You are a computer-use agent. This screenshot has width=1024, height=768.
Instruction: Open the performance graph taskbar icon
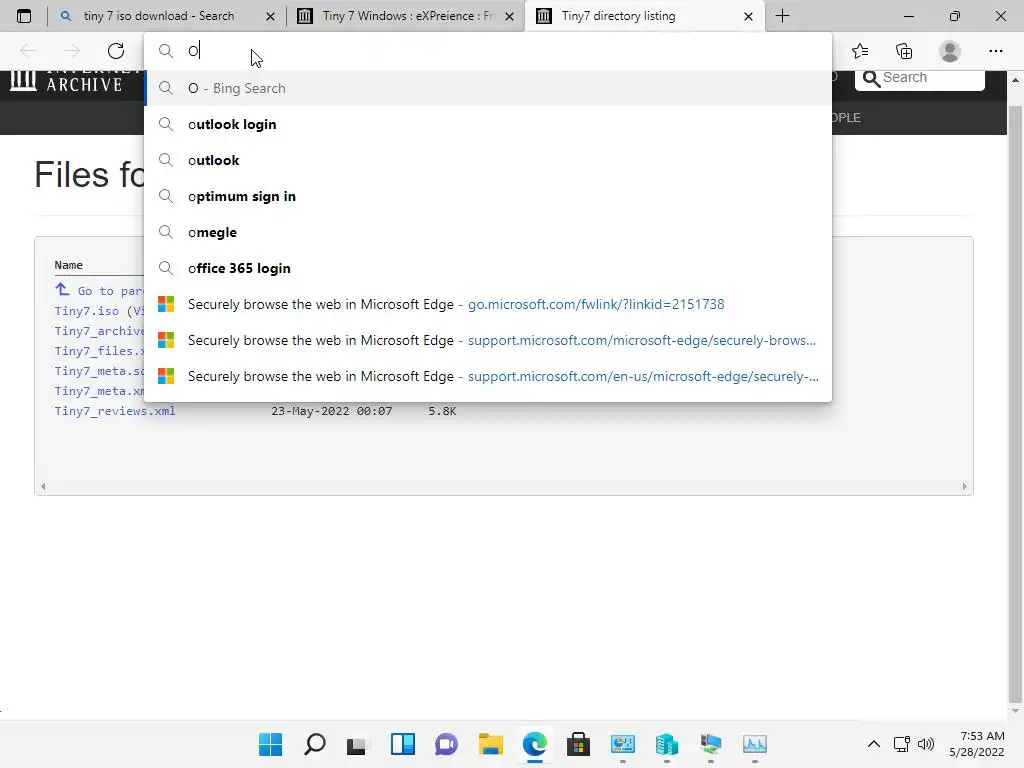(x=754, y=744)
